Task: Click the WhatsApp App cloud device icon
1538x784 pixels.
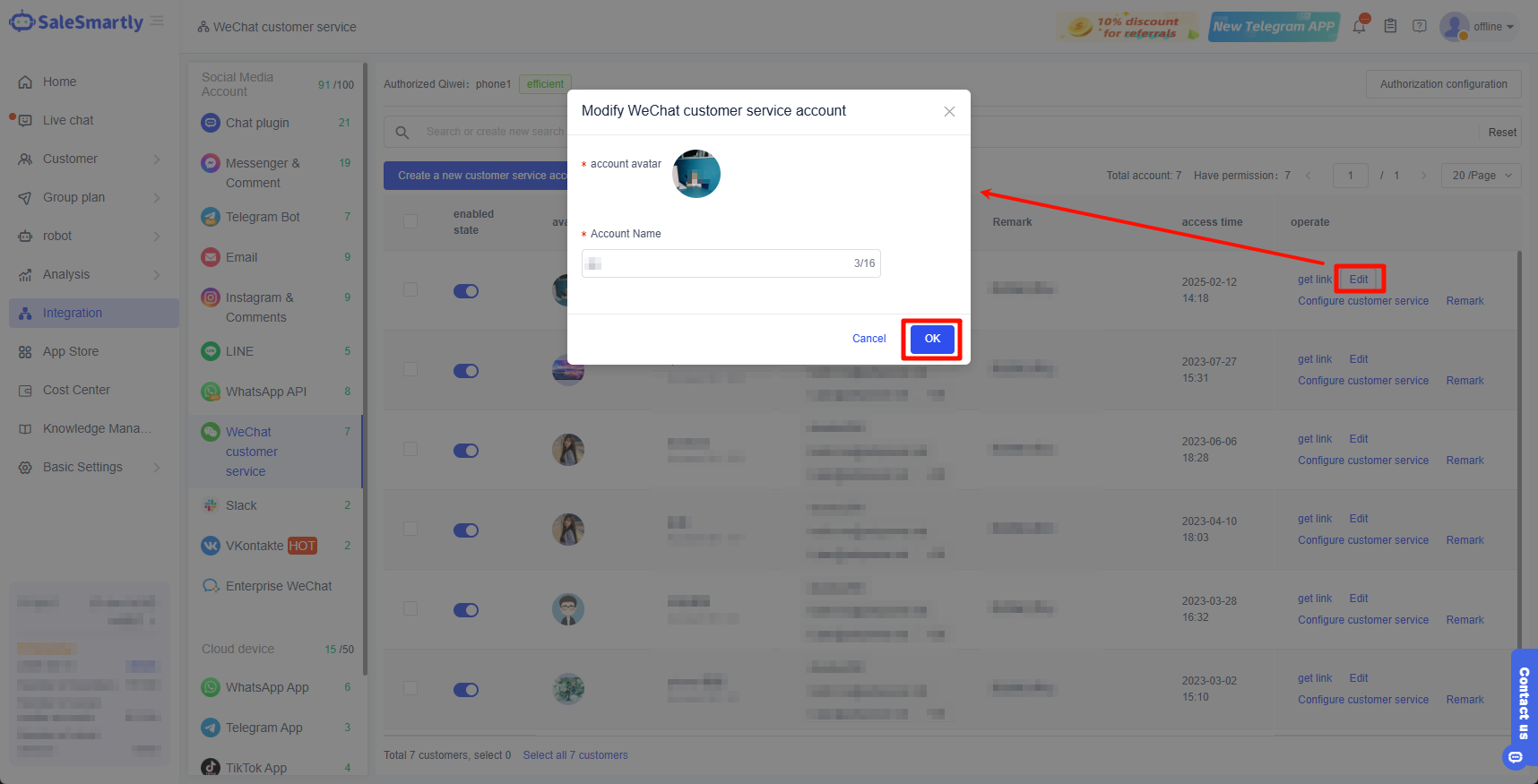Action: tap(211, 687)
